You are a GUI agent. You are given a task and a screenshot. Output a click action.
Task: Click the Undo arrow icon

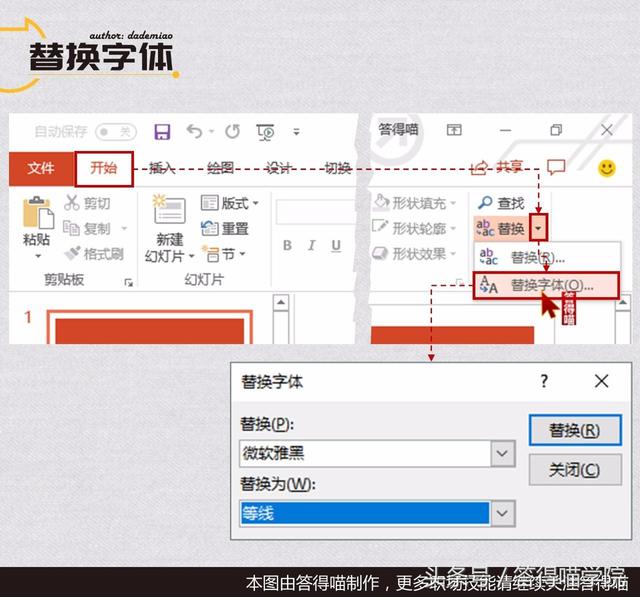pos(195,131)
